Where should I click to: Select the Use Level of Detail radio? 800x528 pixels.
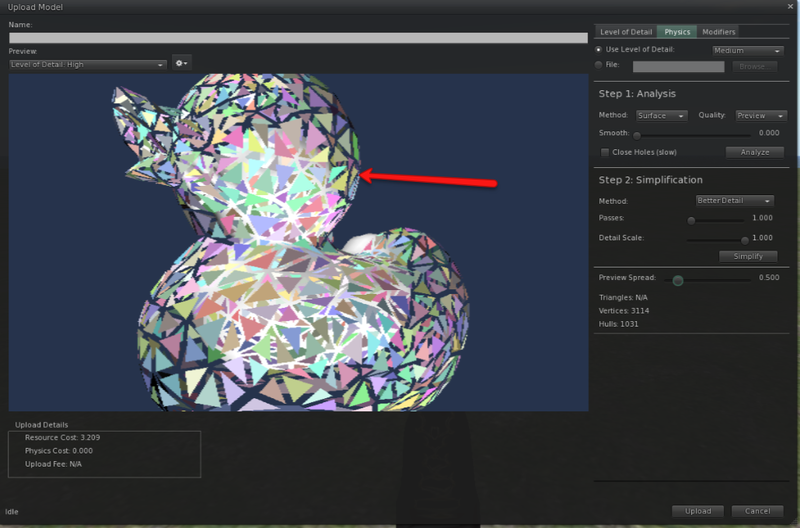[599, 49]
